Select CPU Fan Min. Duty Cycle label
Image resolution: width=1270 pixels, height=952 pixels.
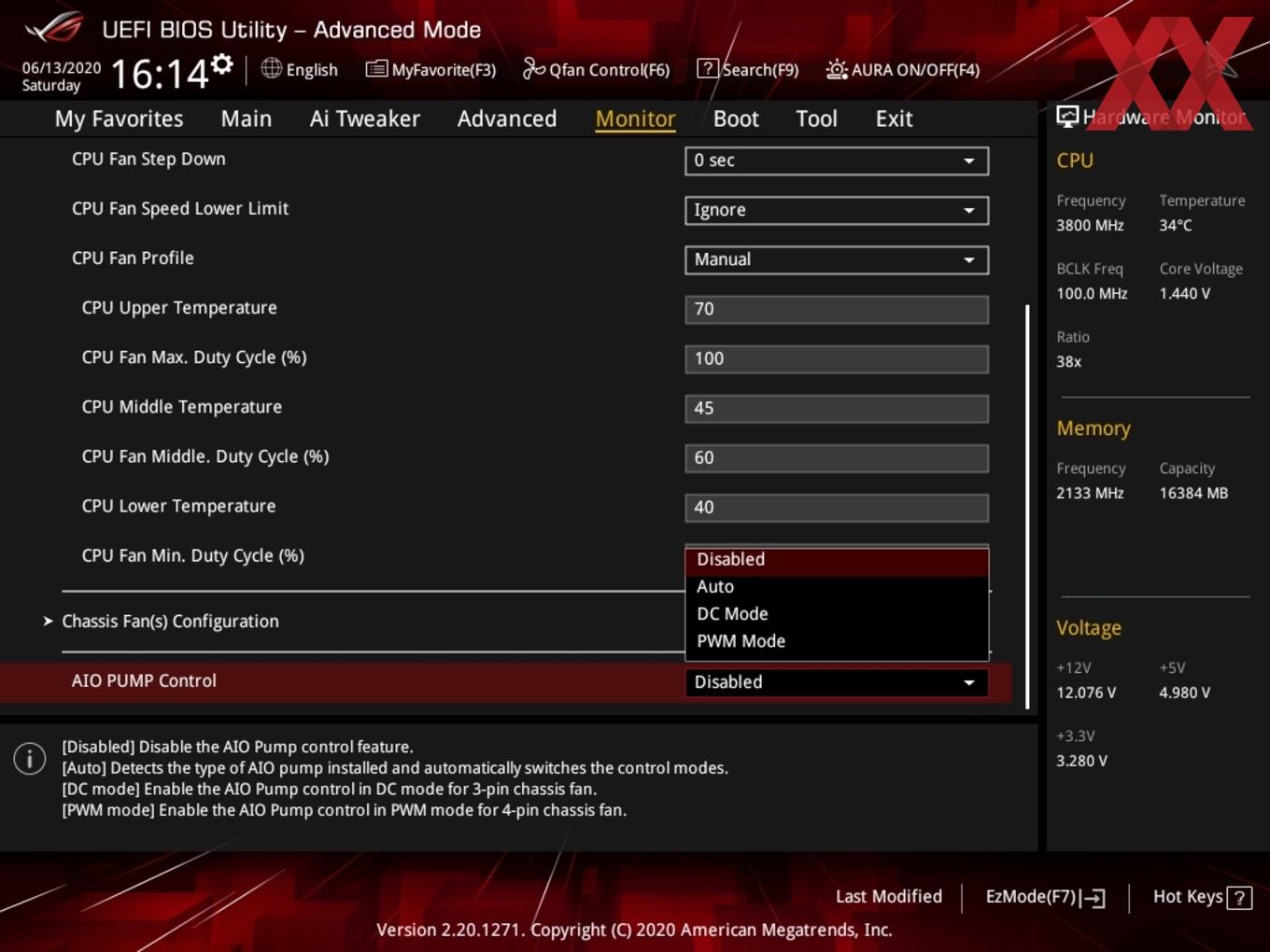[x=193, y=556]
